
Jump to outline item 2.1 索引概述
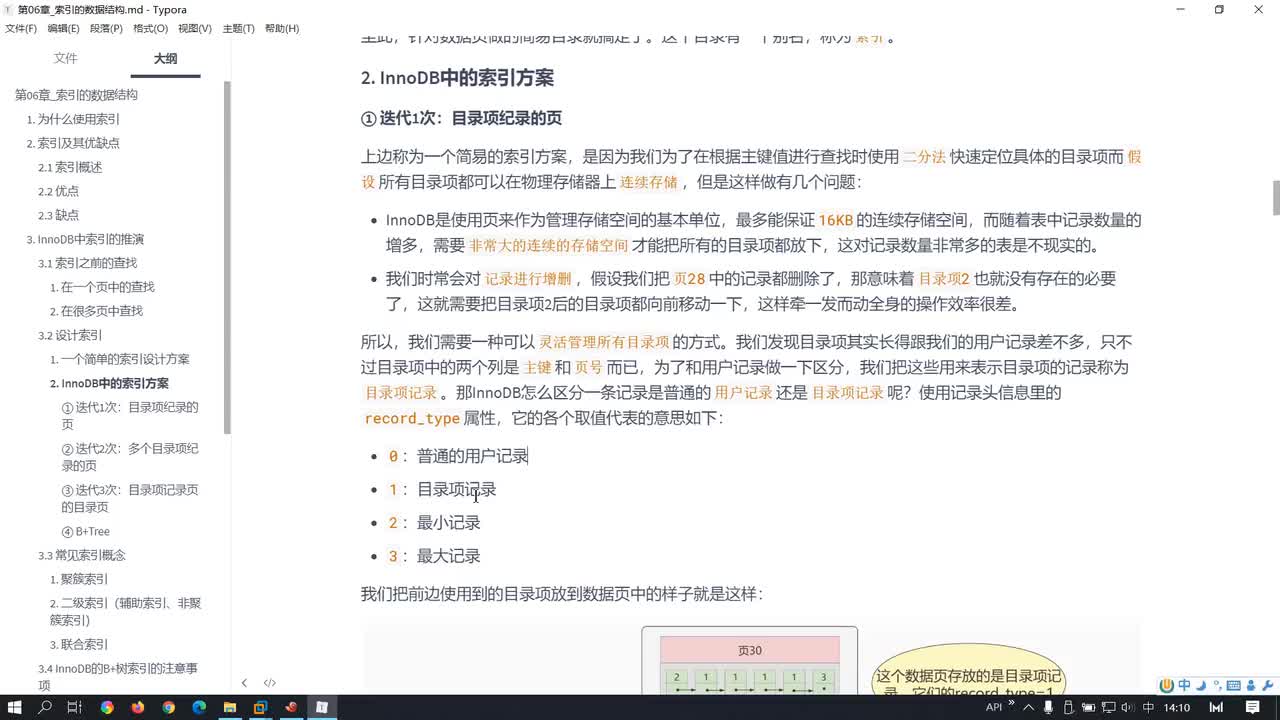(70, 167)
